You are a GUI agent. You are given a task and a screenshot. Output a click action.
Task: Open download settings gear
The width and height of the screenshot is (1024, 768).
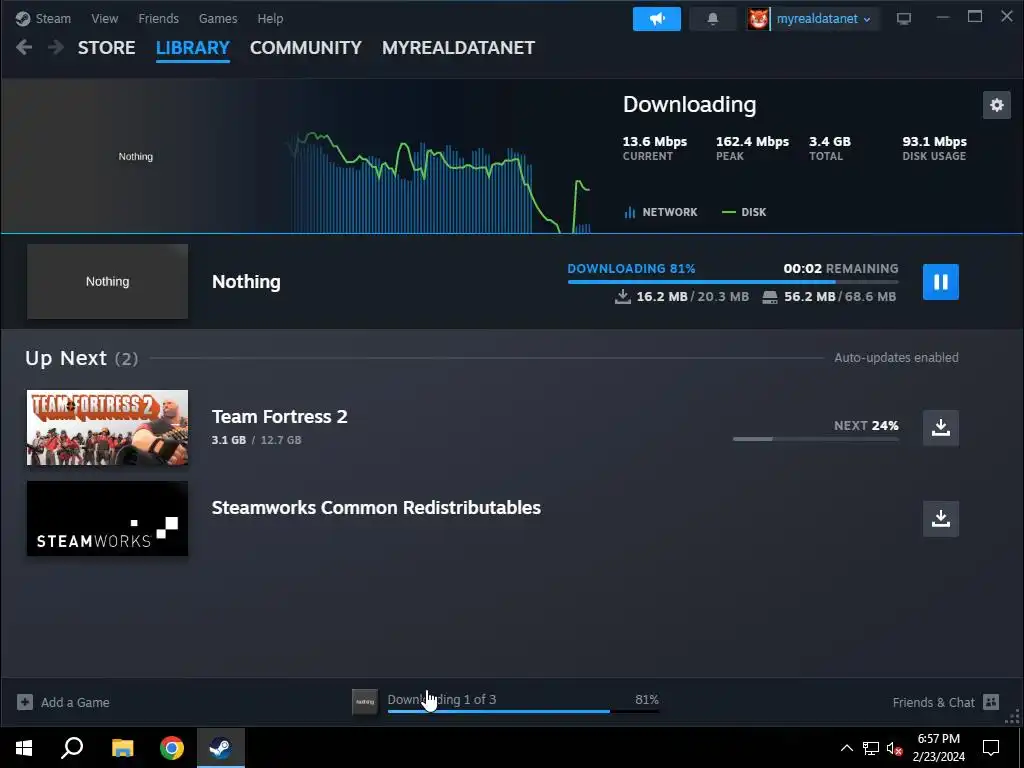997,105
